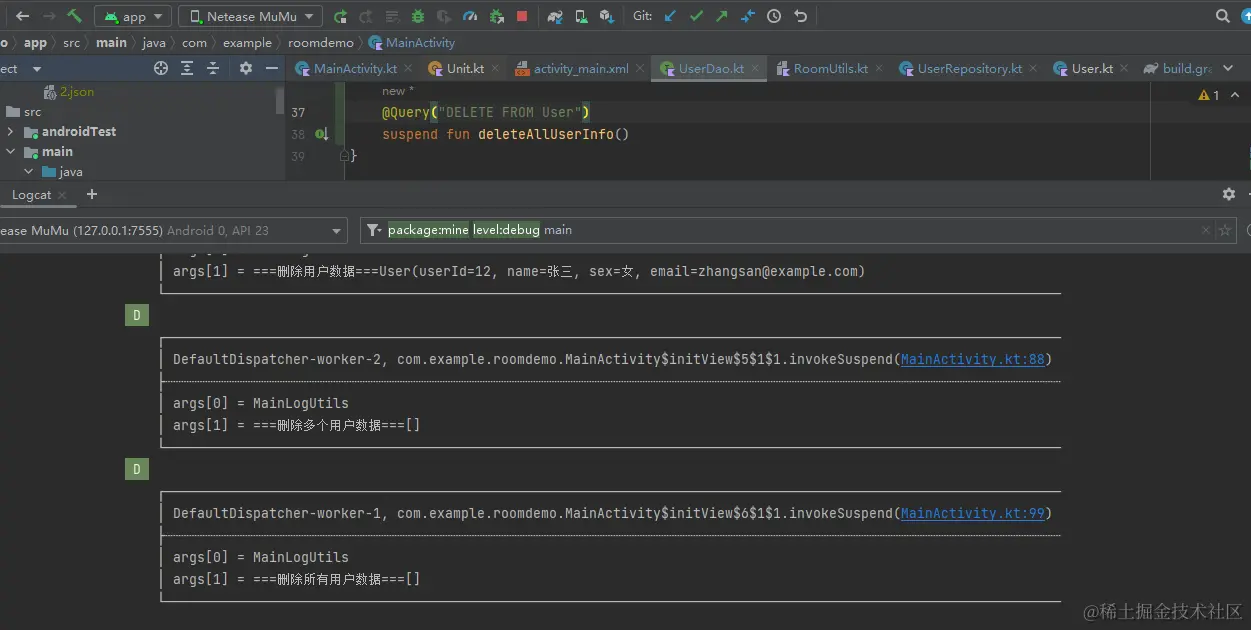Expand the androidTest folder
This screenshot has height=630, width=1251.
(10, 131)
